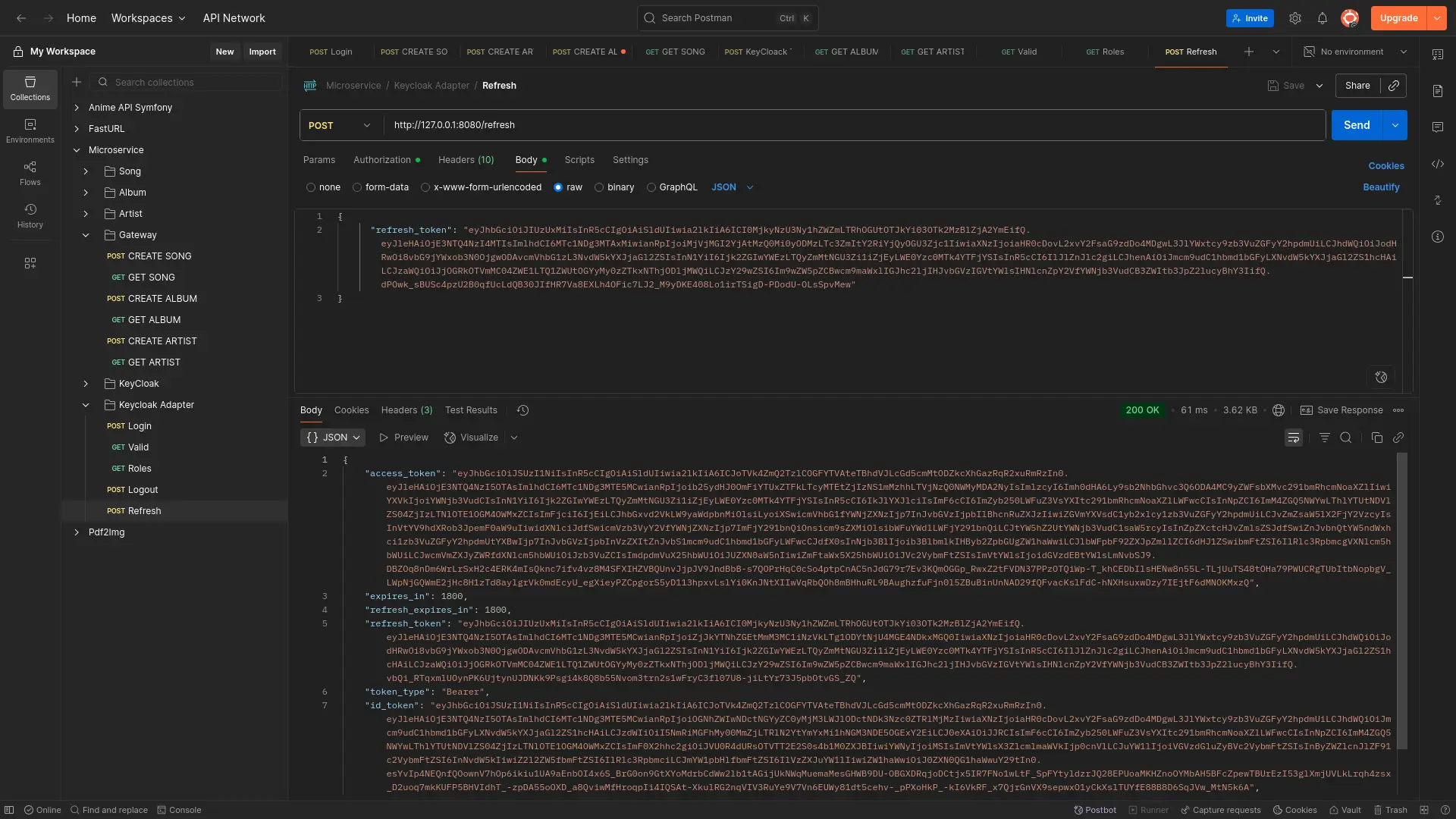Copy the response body
1456x819 pixels.
click(1377, 438)
